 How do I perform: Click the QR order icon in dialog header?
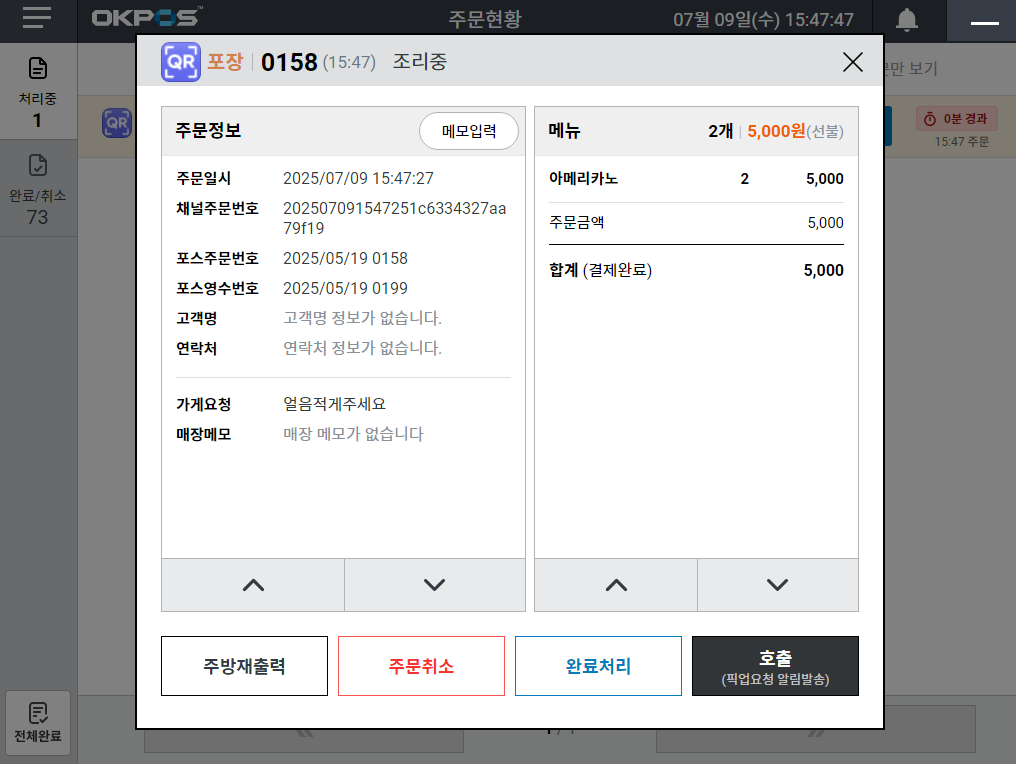pyautogui.click(x=181, y=62)
